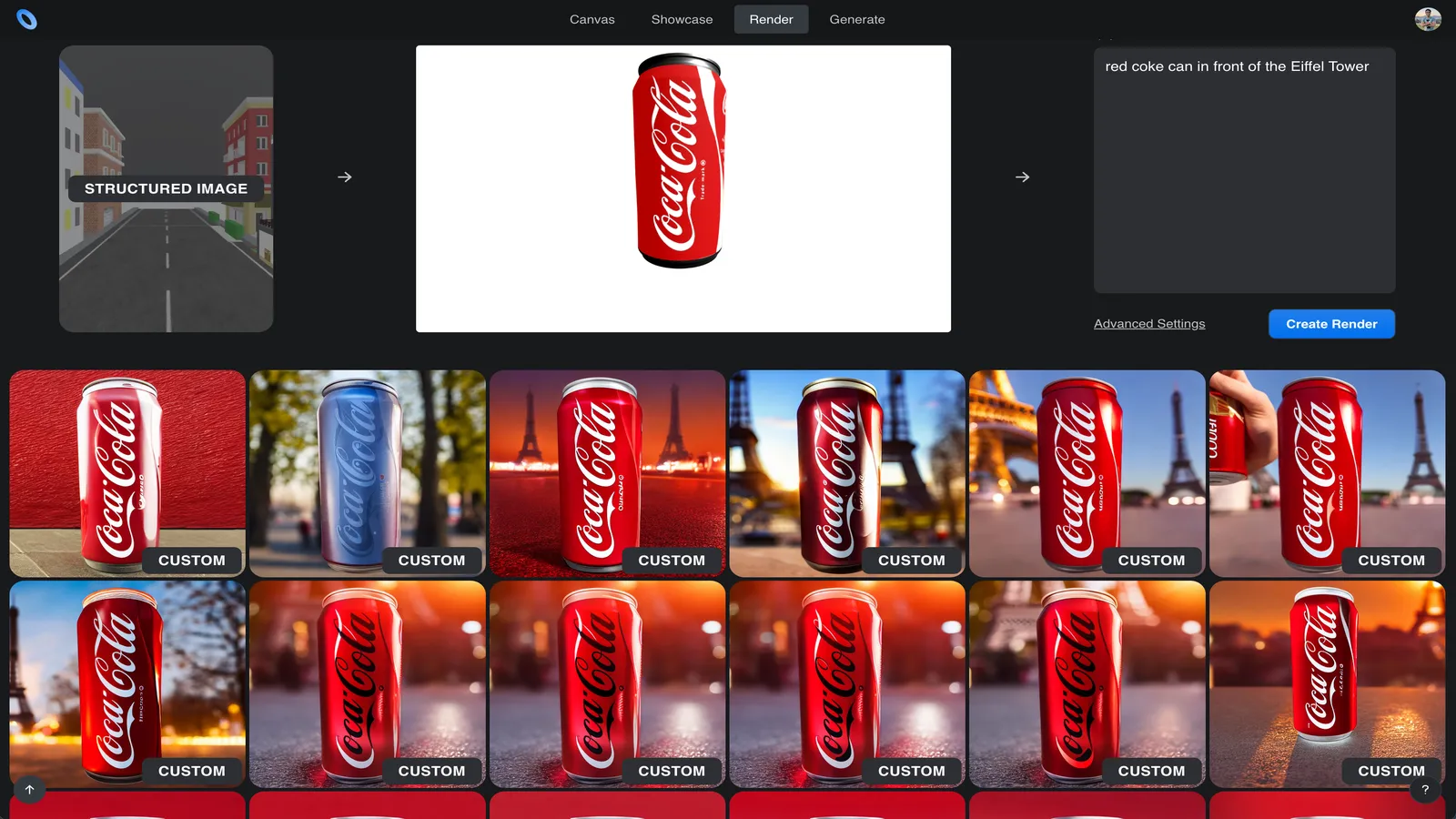
Task: Open the render with a hand holding a can
Action: pyautogui.click(x=1327, y=473)
